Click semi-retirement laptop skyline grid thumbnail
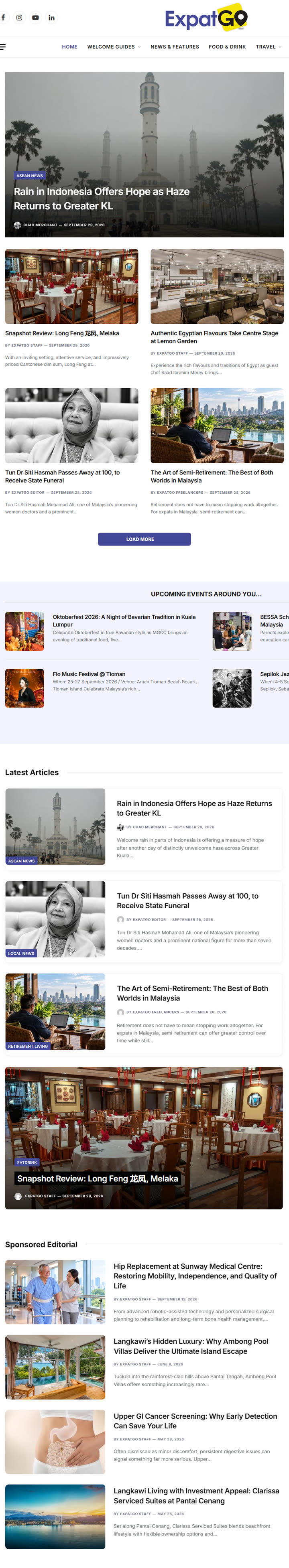Image resolution: width=289 pixels, height=1568 pixels. [217, 426]
